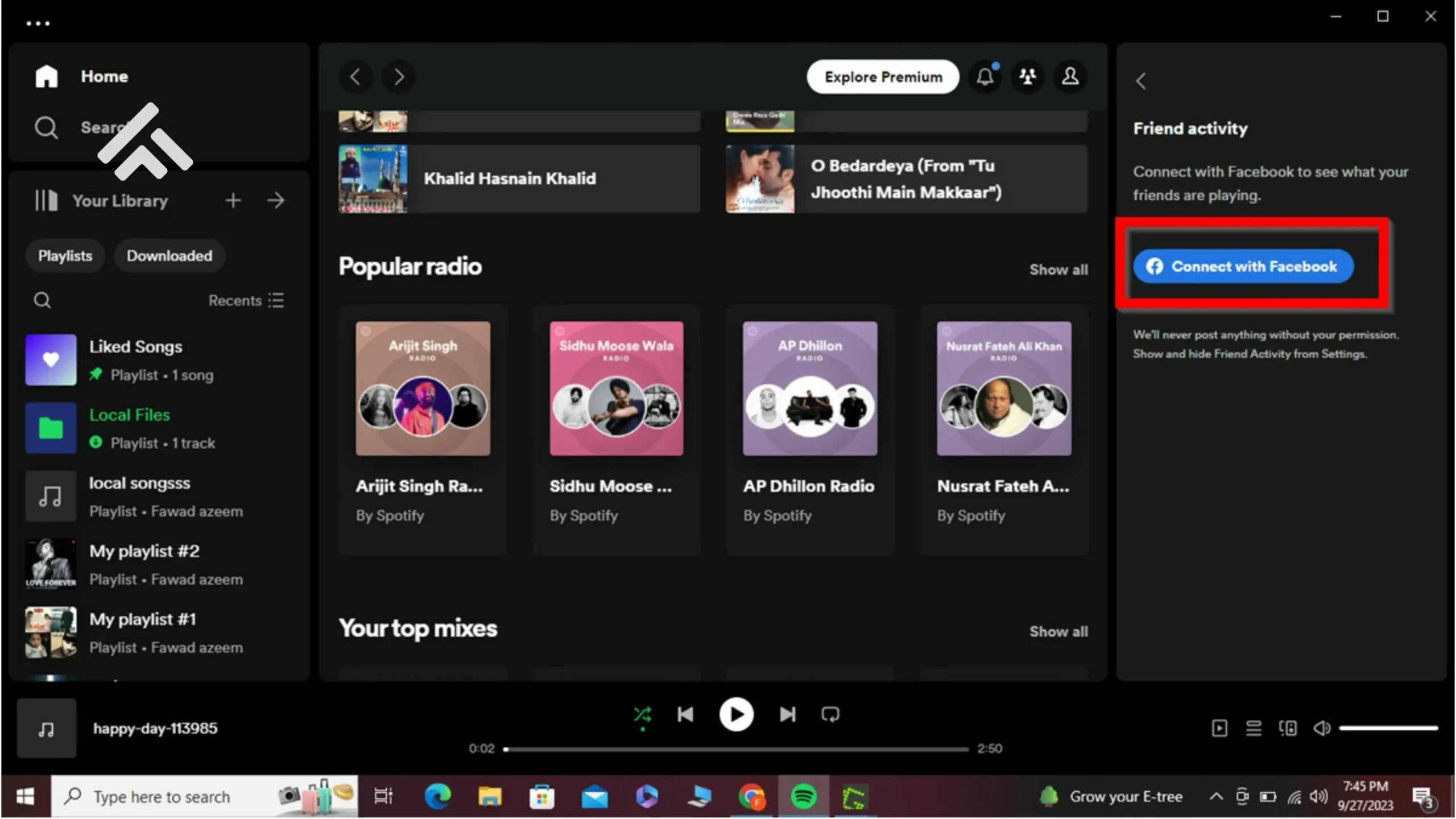Open O Bedardeya song tile

tap(907, 179)
